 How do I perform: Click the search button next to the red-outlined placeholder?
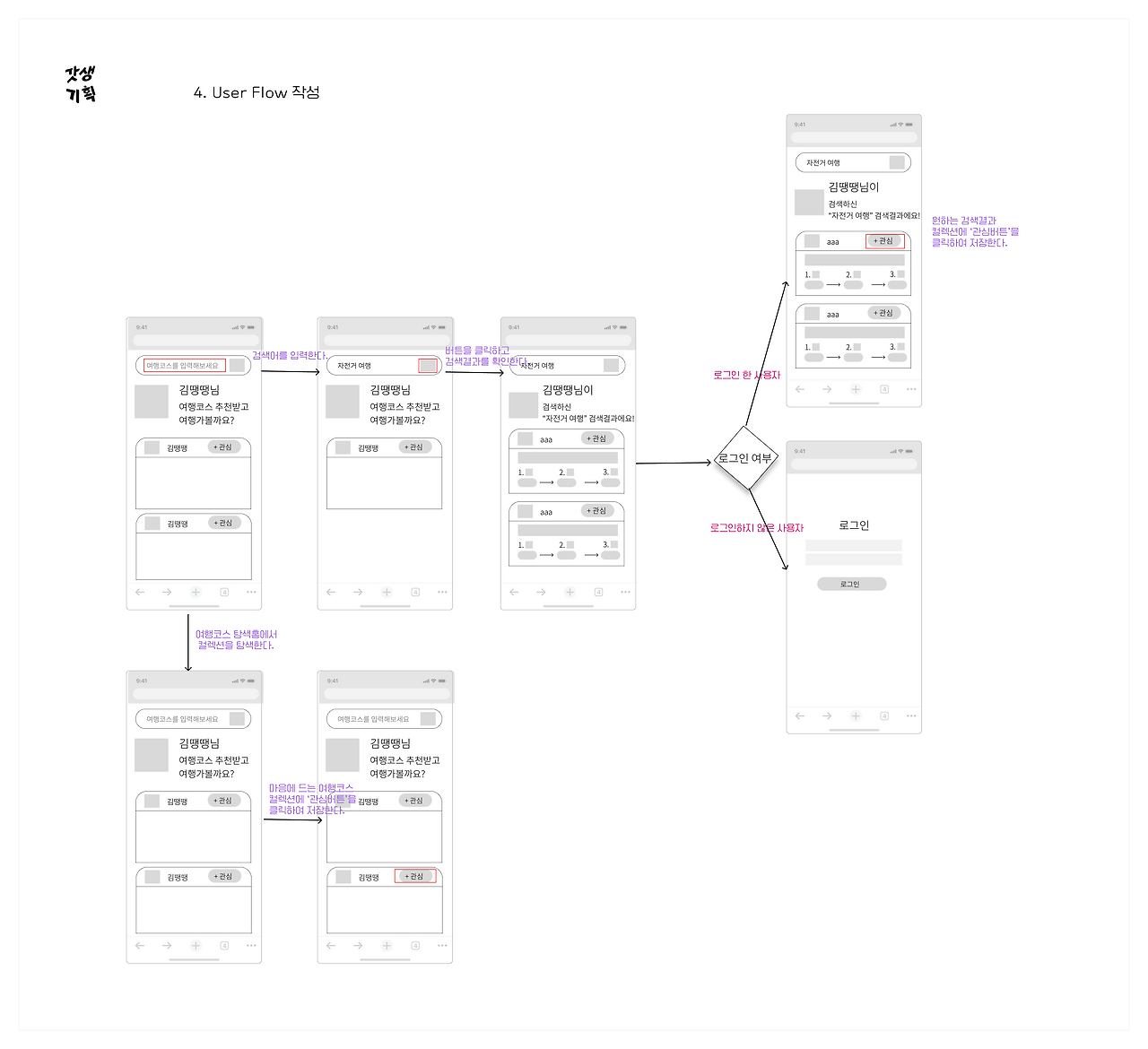pos(237,365)
